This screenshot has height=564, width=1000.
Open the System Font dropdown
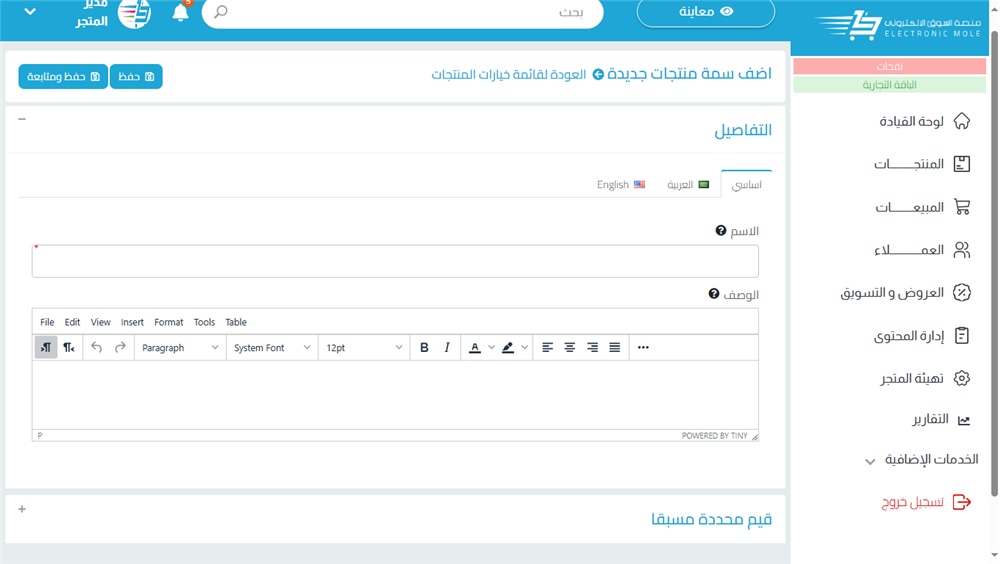[x=272, y=348]
